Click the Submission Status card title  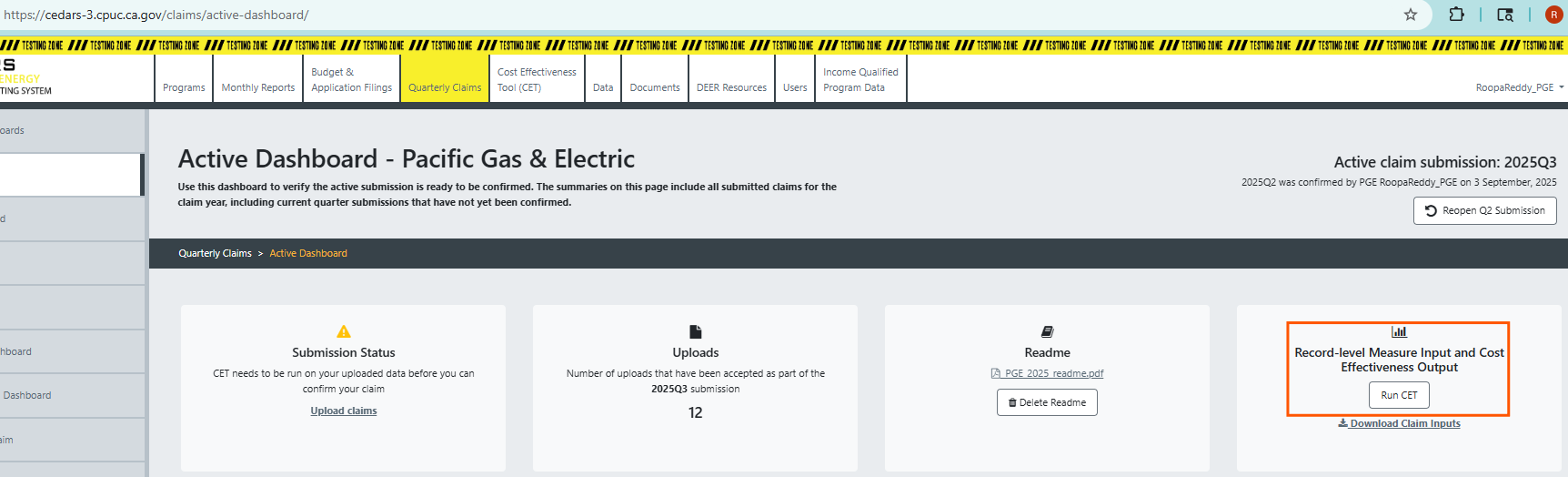(344, 352)
